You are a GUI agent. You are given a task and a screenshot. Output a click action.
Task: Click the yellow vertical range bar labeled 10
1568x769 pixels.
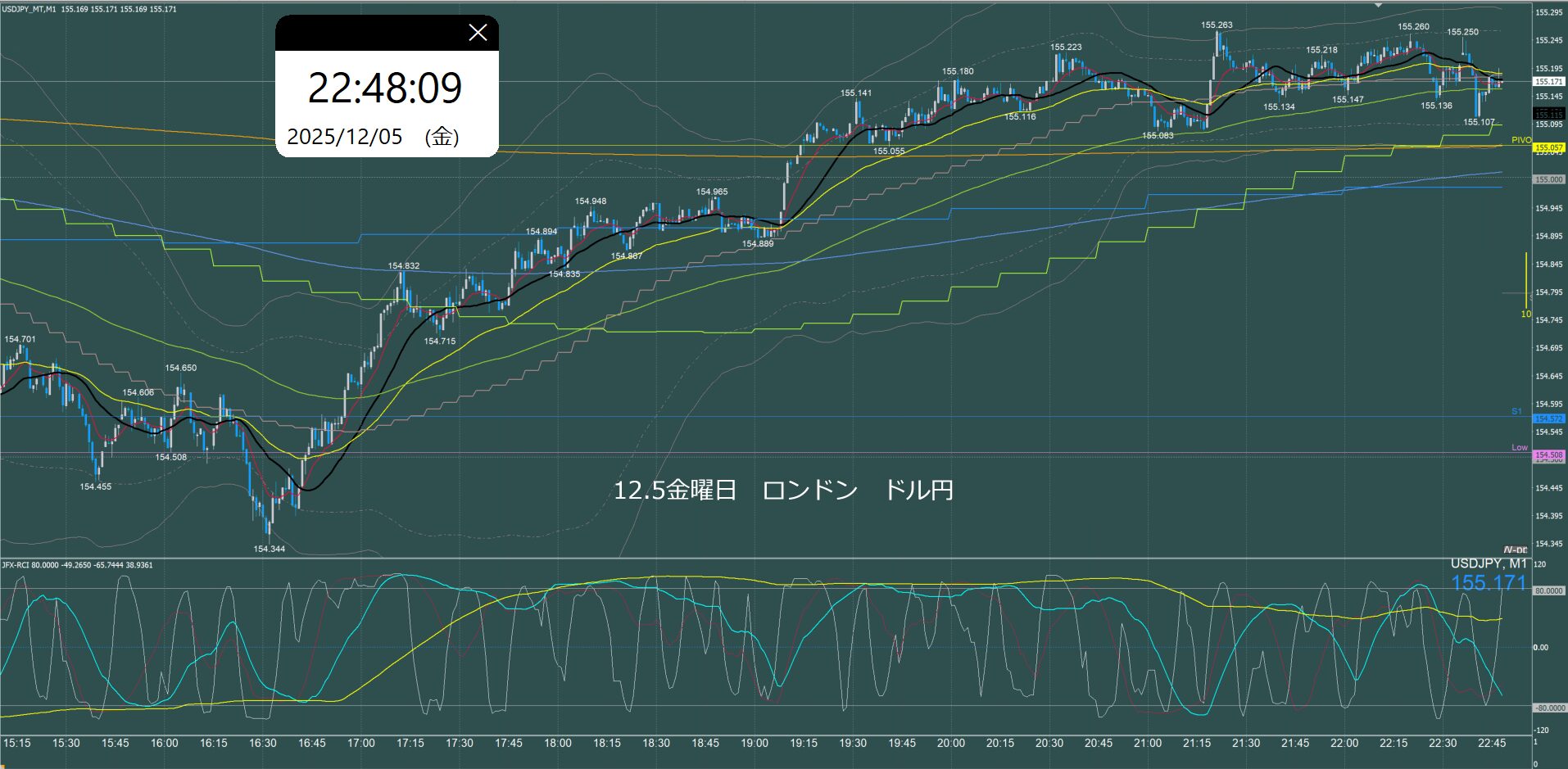tap(1526, 283)
